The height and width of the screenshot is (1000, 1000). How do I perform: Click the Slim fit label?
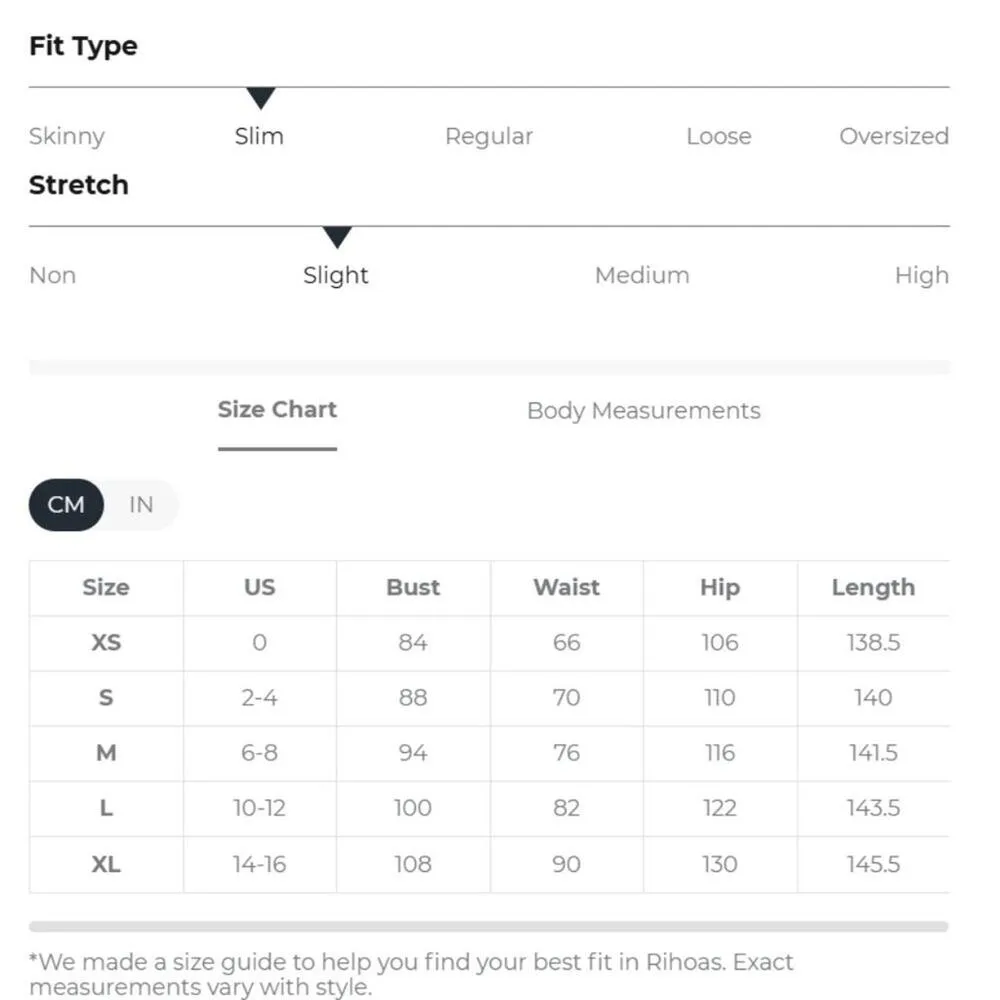point(259,137)
